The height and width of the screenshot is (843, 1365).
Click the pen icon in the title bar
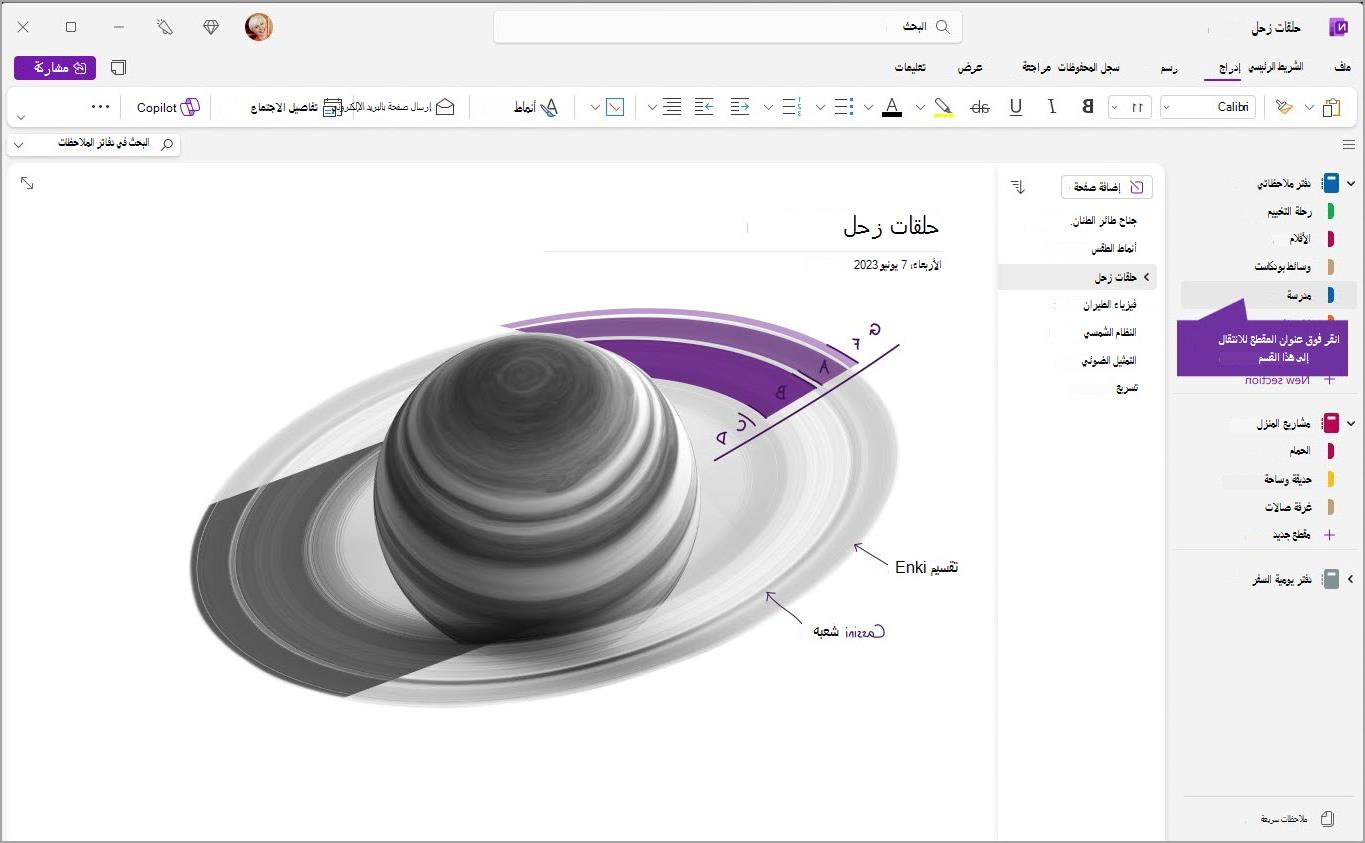(x=165, y=27)
